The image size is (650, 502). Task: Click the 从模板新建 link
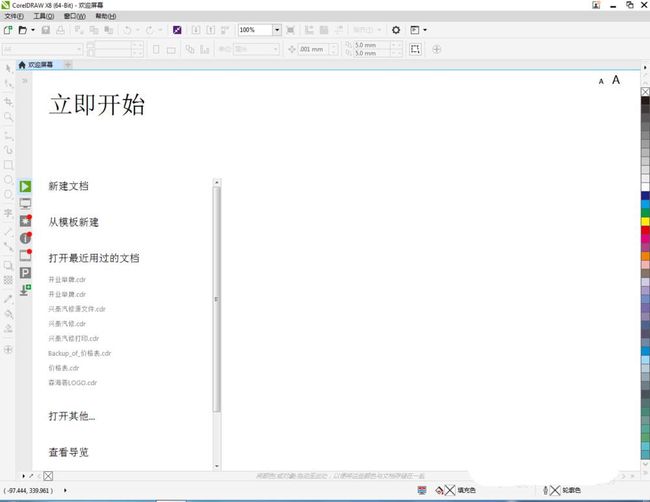pyautogui.click(x=73, y=222)
